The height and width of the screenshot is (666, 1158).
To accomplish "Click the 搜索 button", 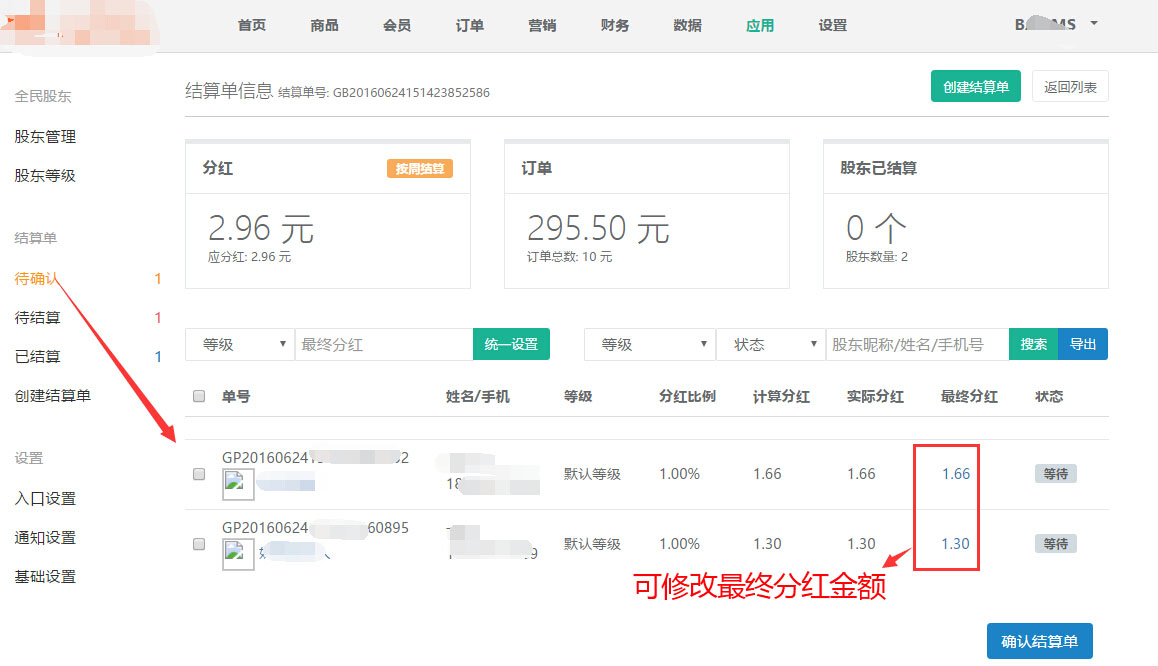I will (1033, 344).
